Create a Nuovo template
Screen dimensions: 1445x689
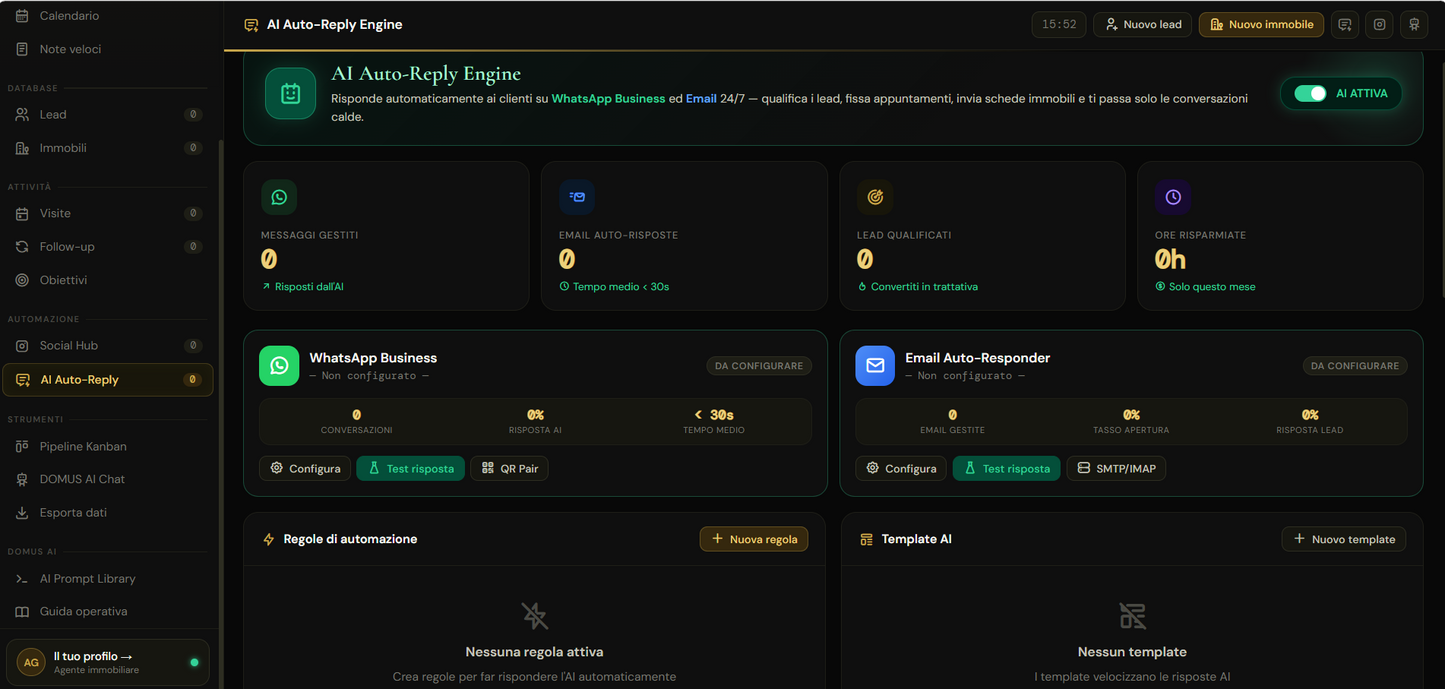pos(1344,539)
